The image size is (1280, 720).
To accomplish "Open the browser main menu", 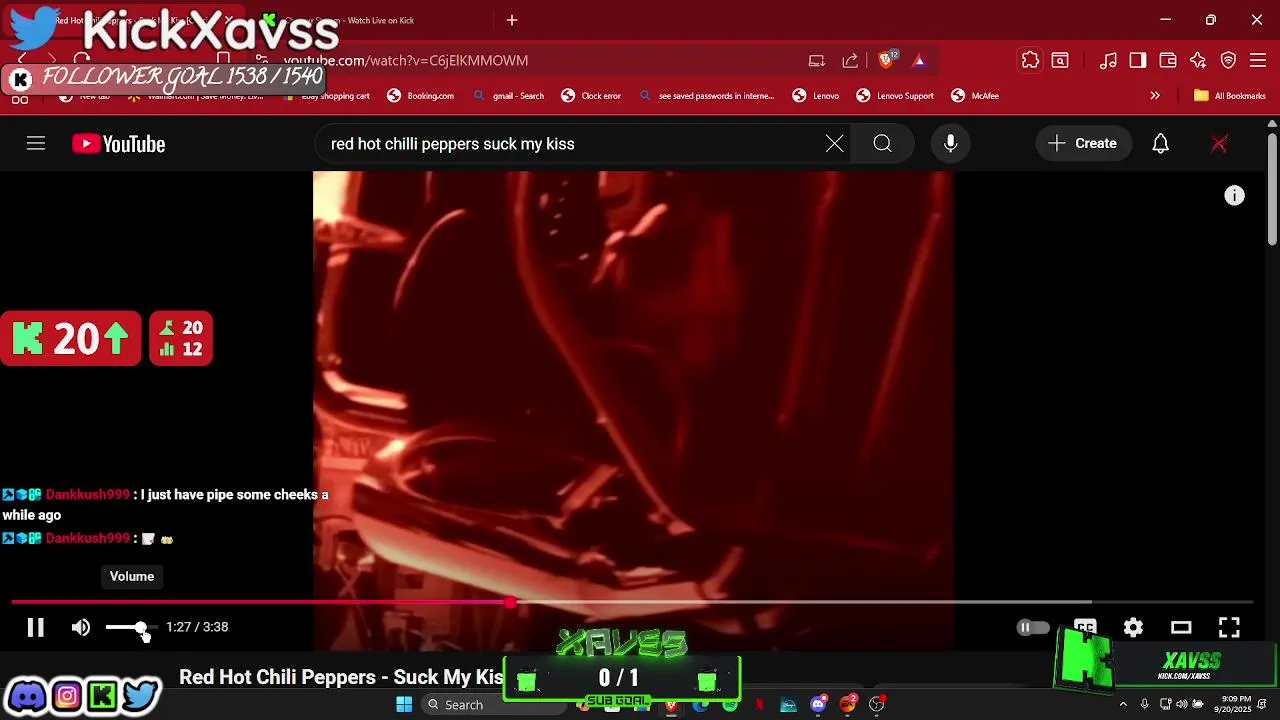I will click(x=1258, y=61).
